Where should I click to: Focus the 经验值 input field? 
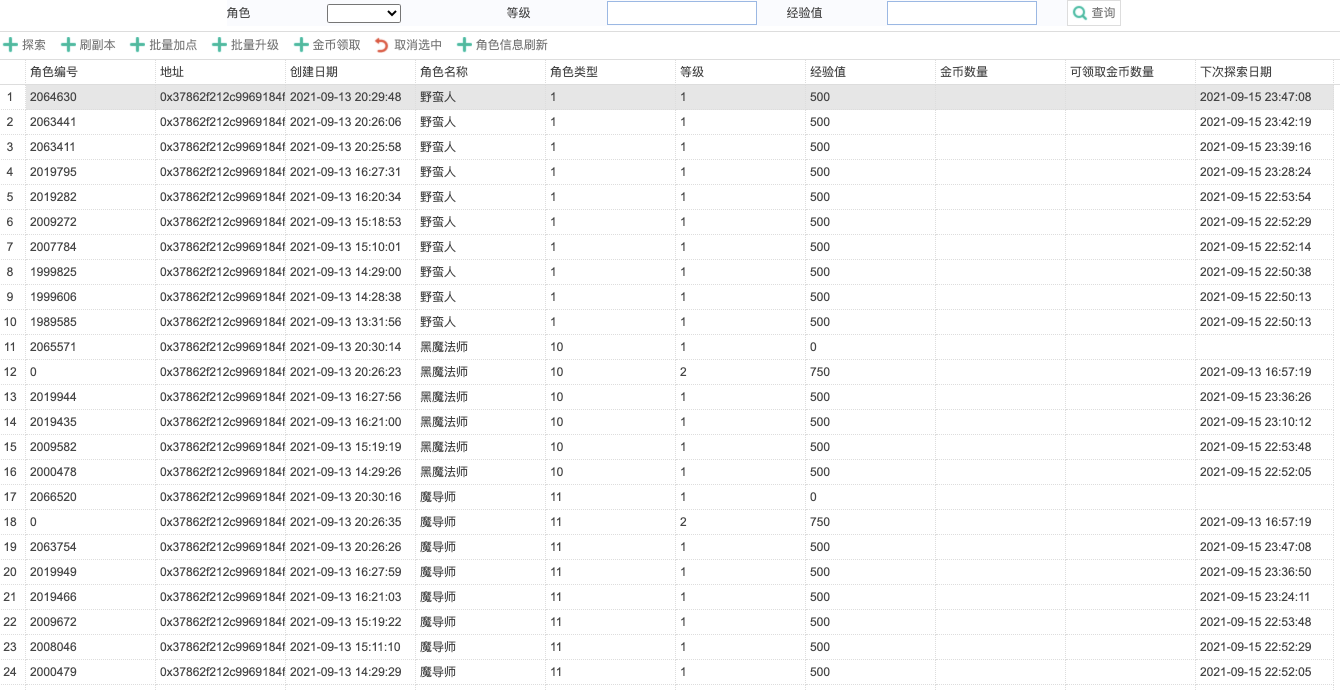pos(962,13)
